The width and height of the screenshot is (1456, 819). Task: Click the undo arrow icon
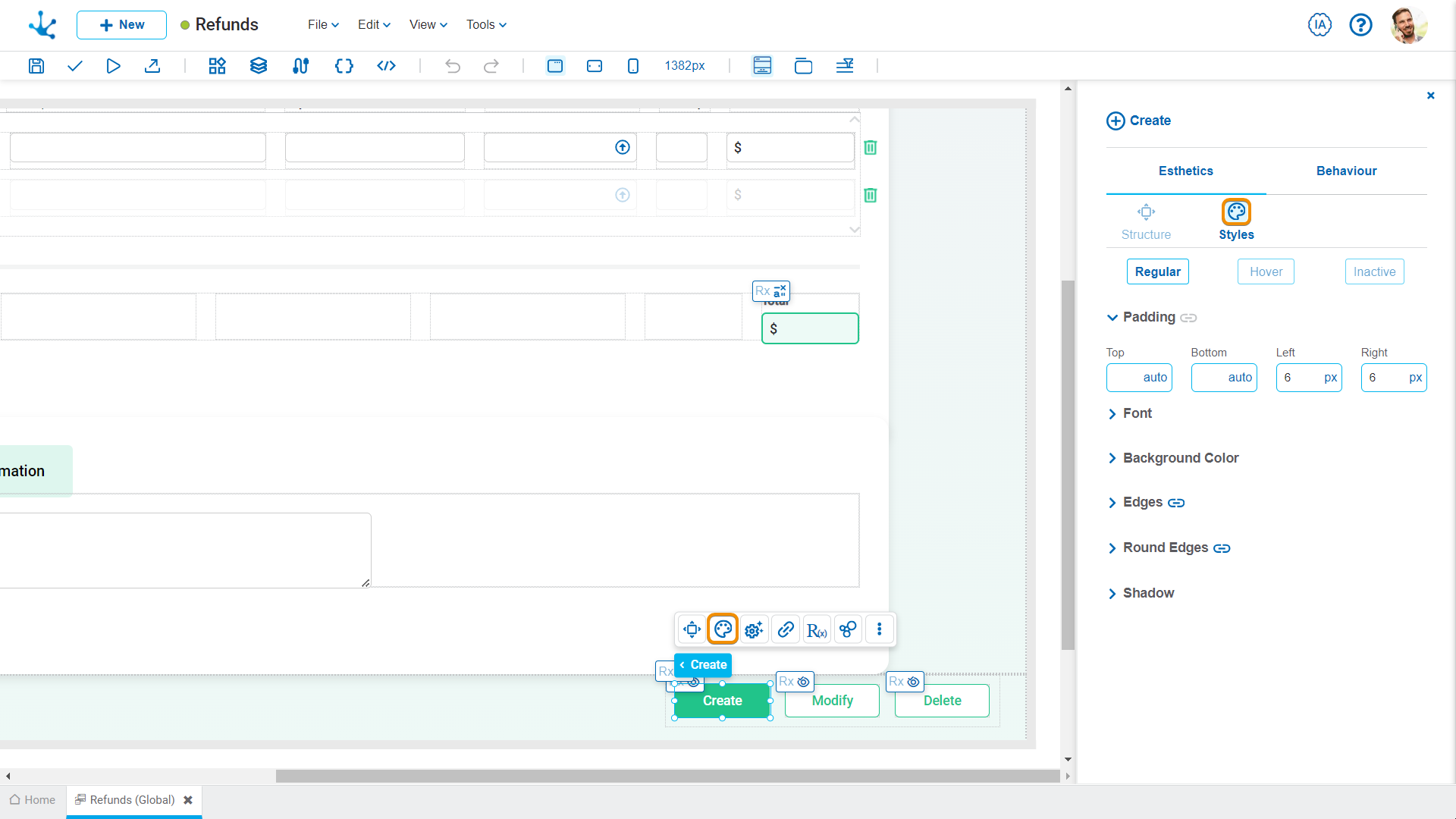pos(453,66)
